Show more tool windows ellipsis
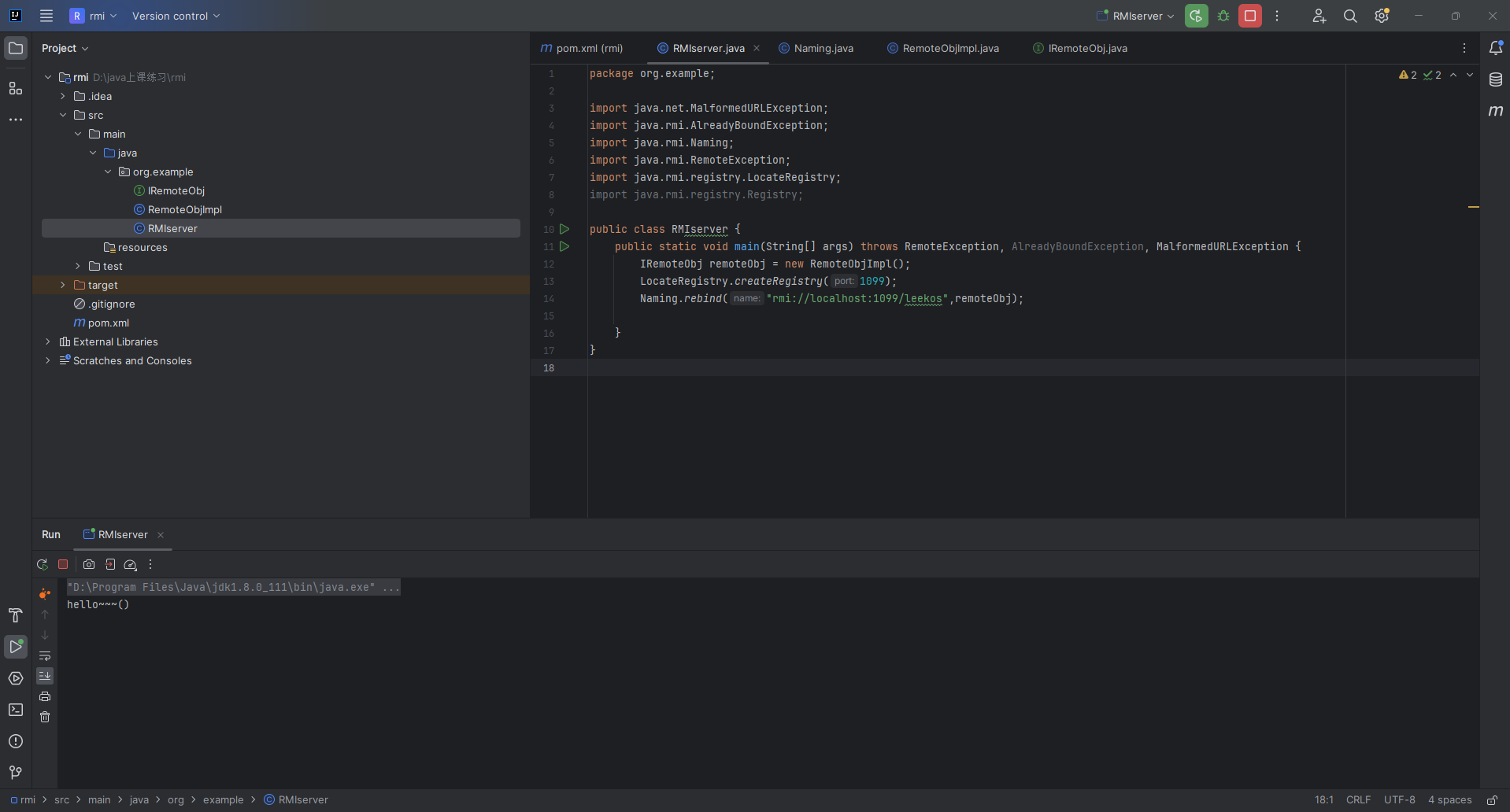The image size is (1510, 812). (16, 120)
